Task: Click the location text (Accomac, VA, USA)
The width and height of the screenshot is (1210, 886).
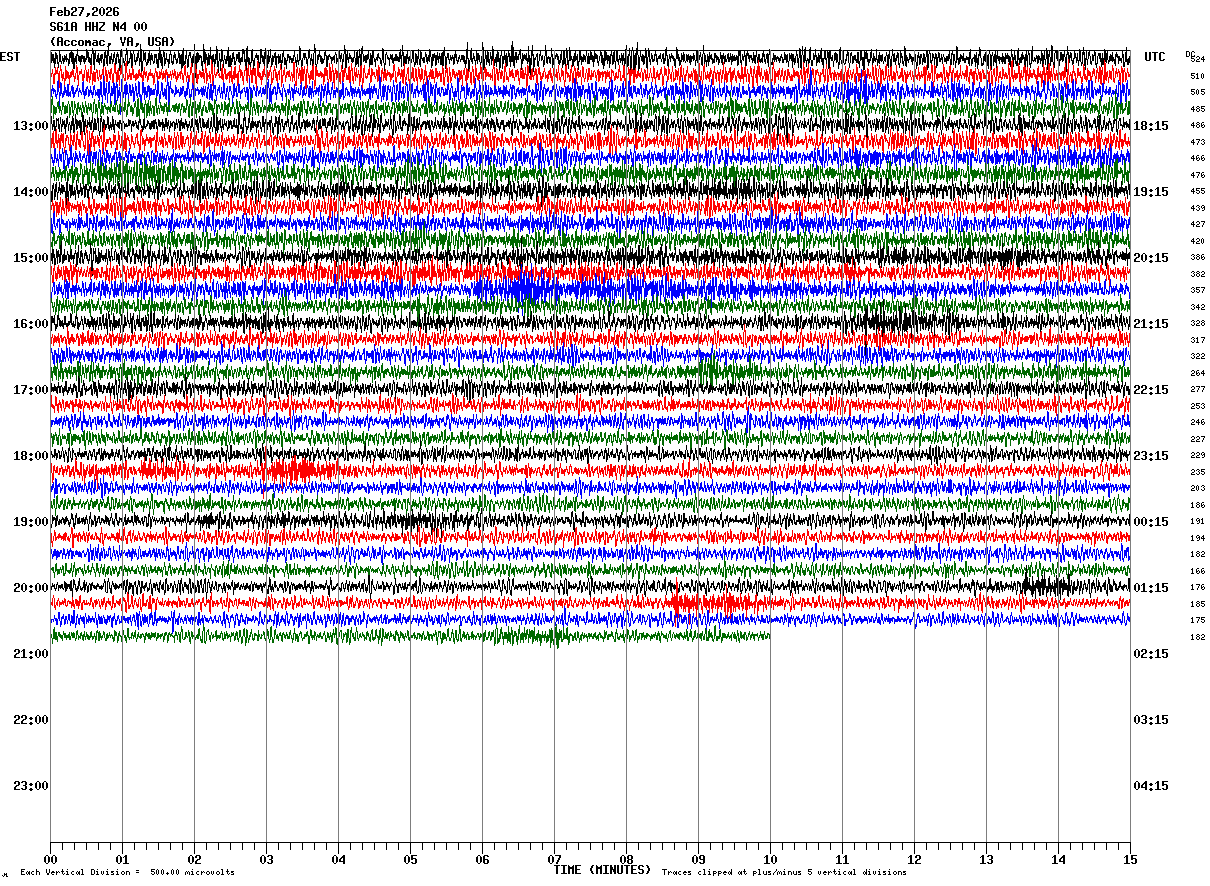Action: [x=112, y=42]
